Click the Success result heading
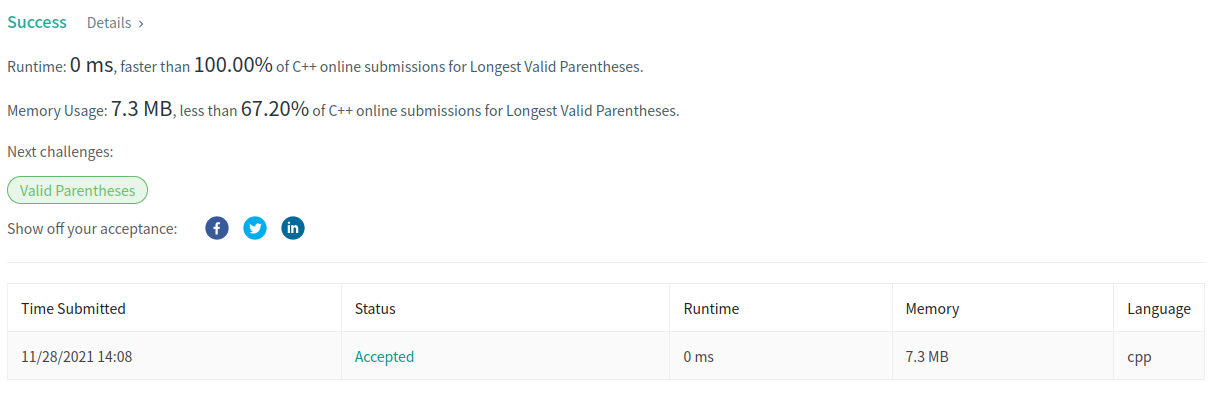The image size is (1219, 417). click(x=37, y=22)
